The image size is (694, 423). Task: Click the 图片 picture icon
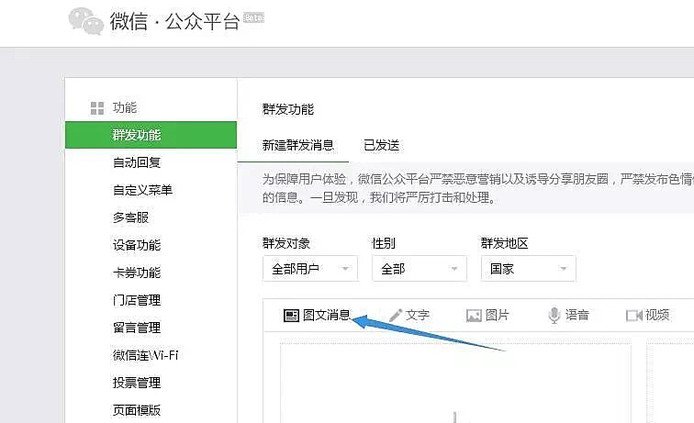[x=474, y=315]
